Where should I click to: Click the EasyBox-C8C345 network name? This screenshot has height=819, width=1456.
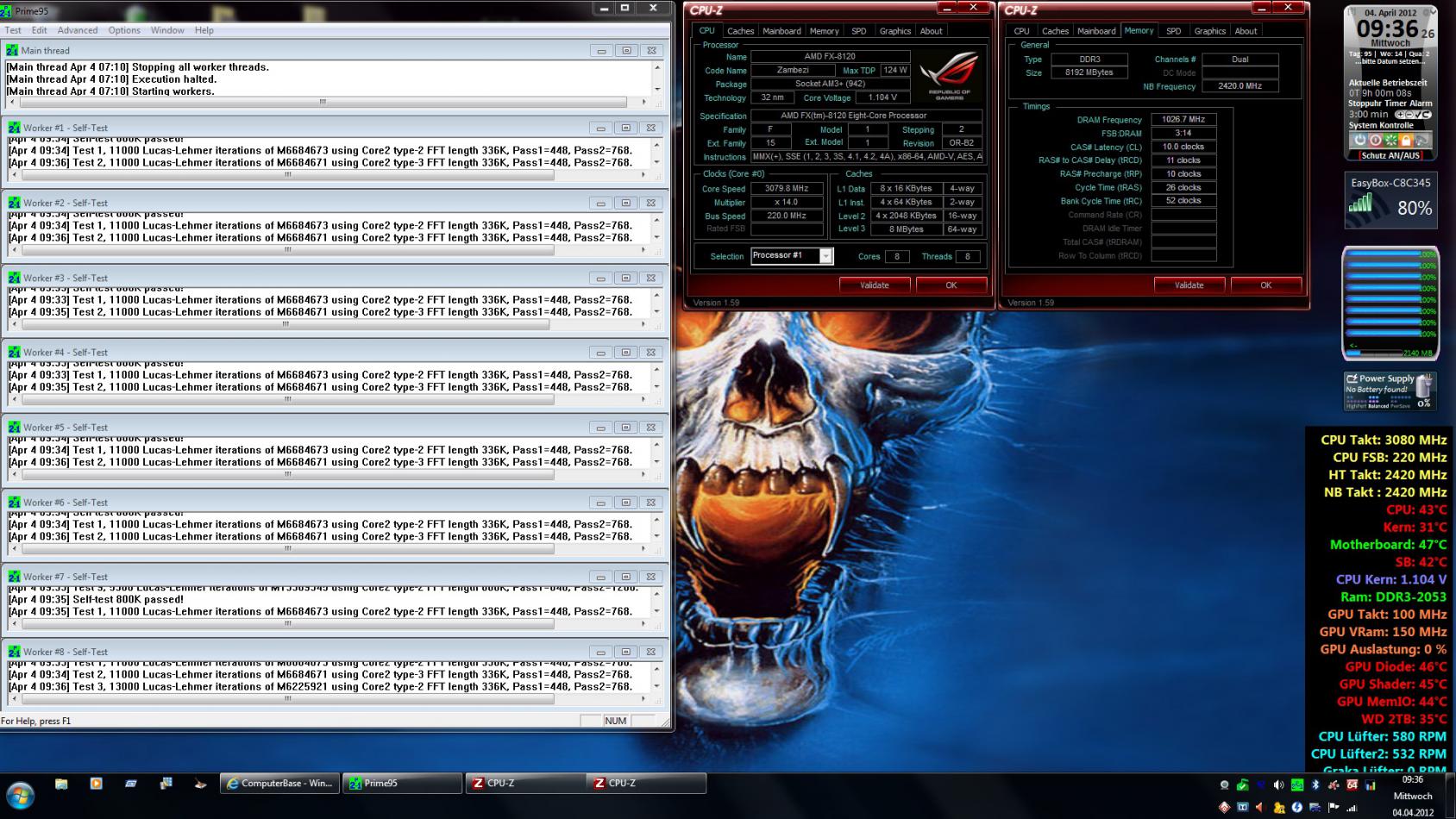[1390, 183]
